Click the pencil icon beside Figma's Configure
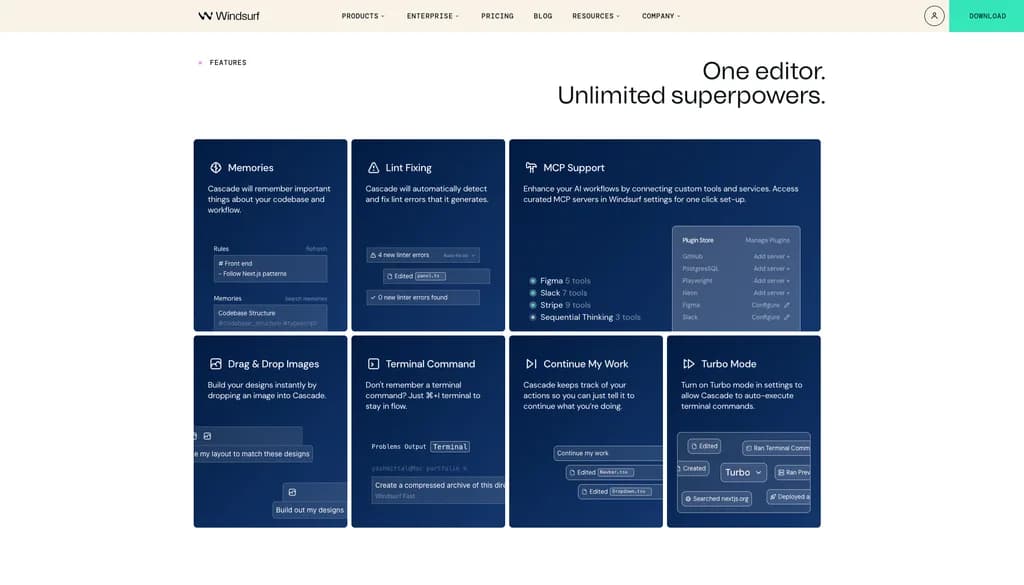 [786, 305]
